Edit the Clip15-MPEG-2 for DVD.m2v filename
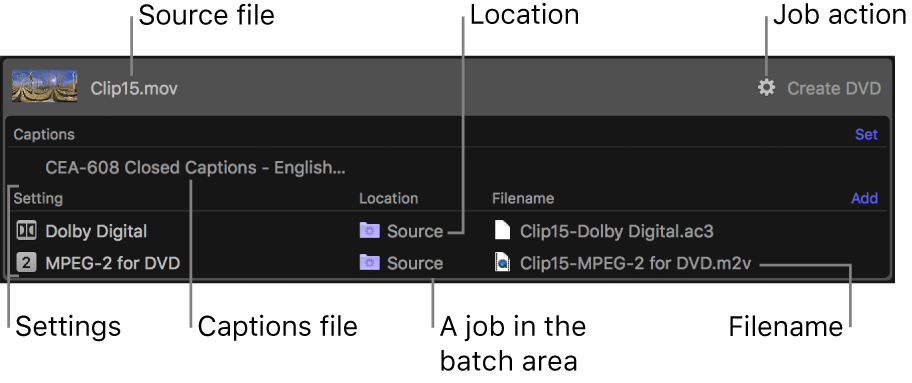This screenshot has width=912, height=383. click(x=636, y=263)
